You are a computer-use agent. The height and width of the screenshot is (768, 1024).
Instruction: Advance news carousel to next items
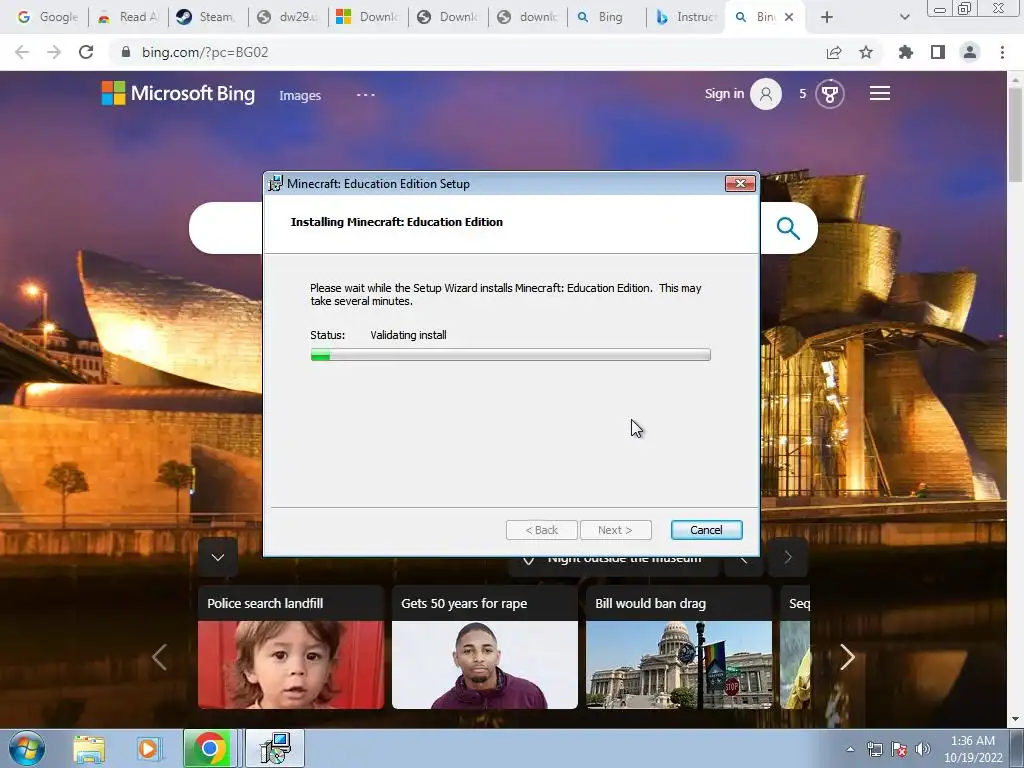point(847,657)
